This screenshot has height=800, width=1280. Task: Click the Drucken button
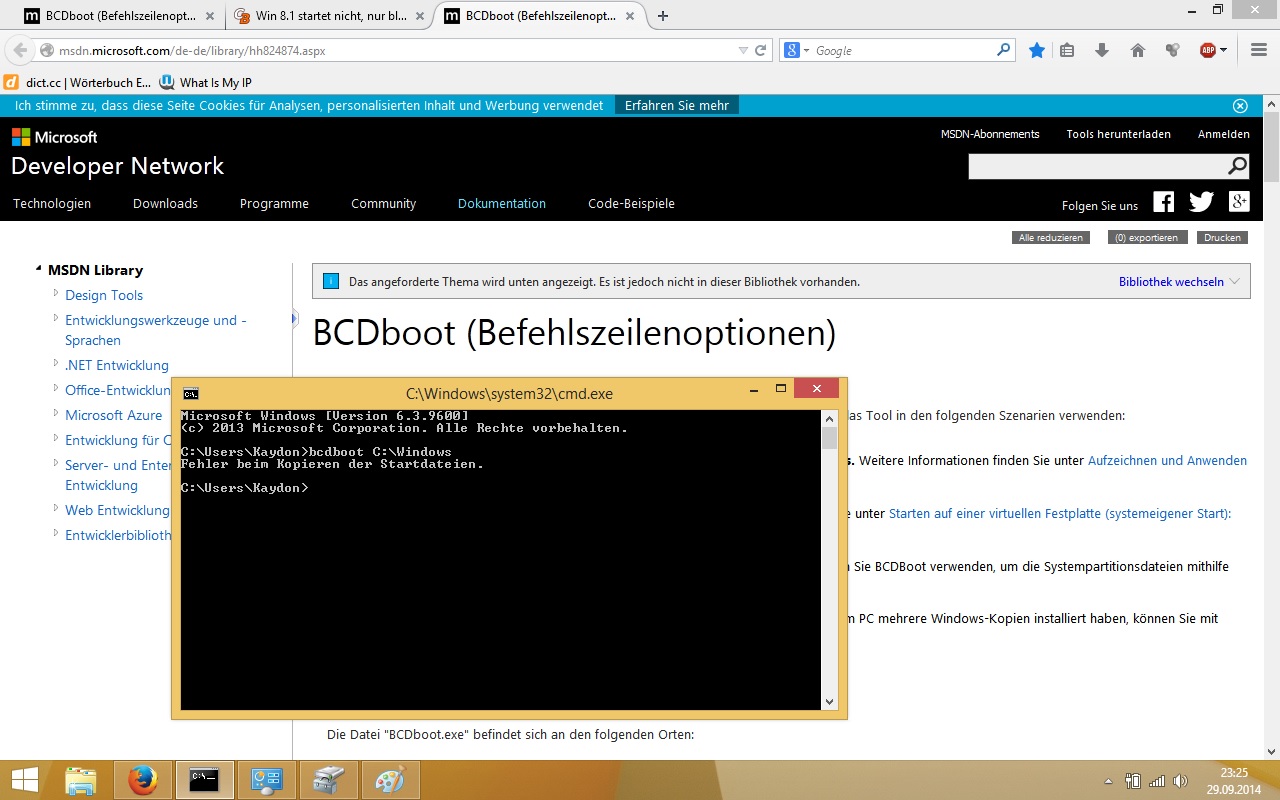click(x=1222, y=238)
